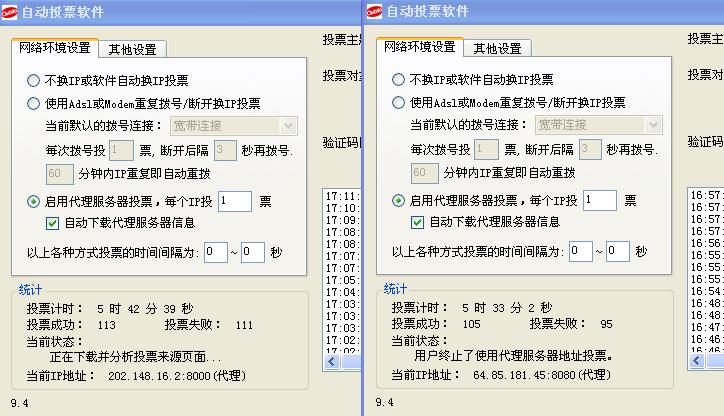The width and height of the screenshot is (724, 416).
Task: Enable 启用代理服务器投票 radio in the left window
Action: (34, 201)
